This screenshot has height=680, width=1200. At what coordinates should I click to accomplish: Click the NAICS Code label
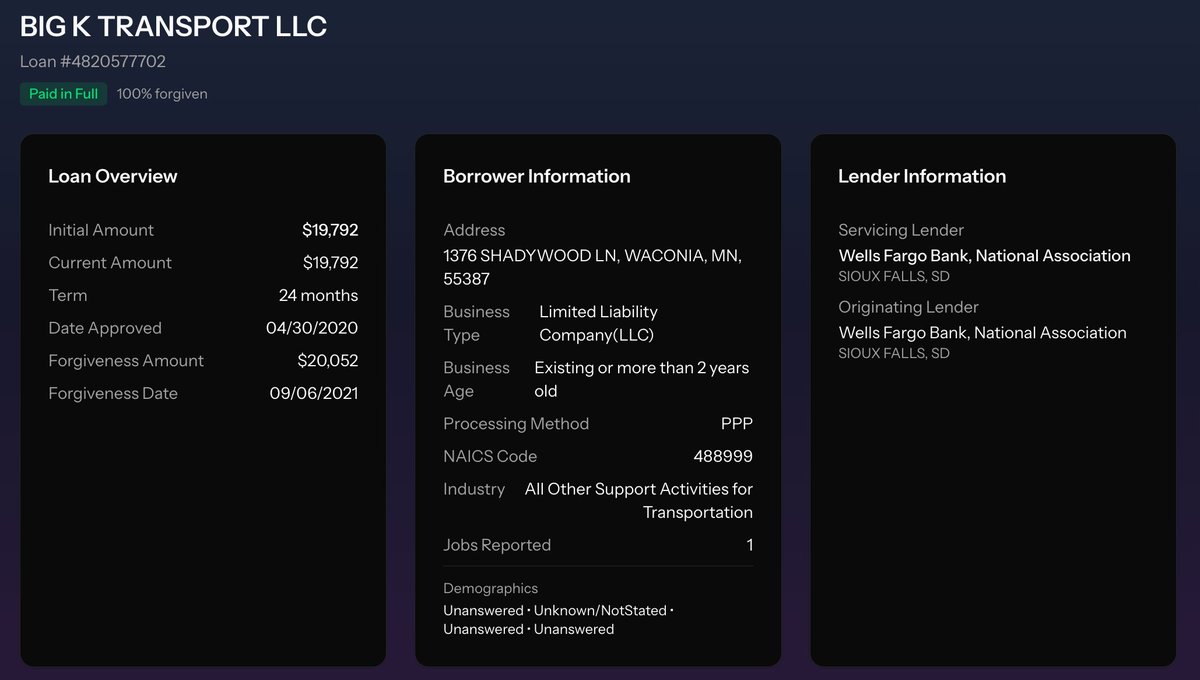tap(490, 457)
